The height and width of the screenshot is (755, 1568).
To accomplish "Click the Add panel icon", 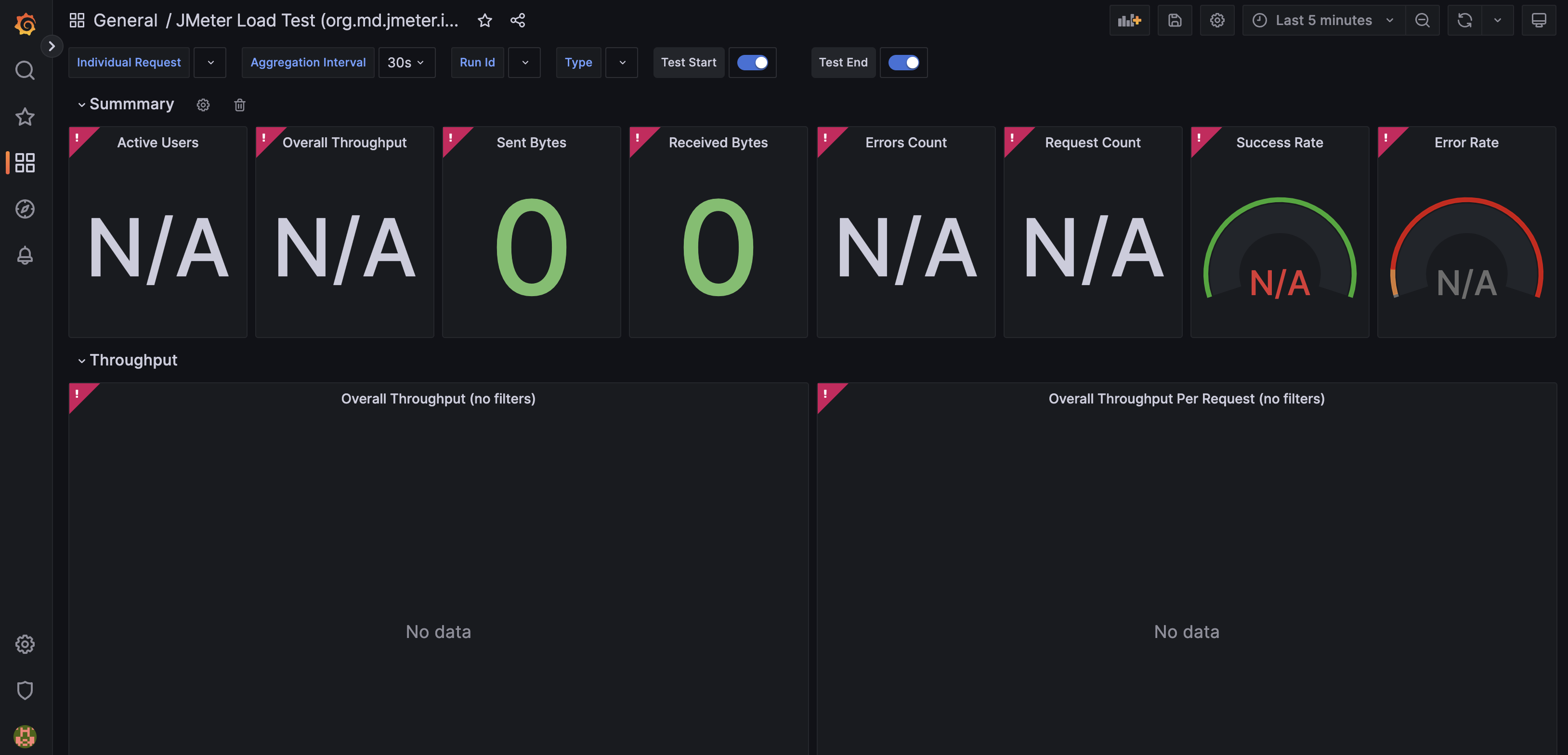I will [x=1129, y=20].
